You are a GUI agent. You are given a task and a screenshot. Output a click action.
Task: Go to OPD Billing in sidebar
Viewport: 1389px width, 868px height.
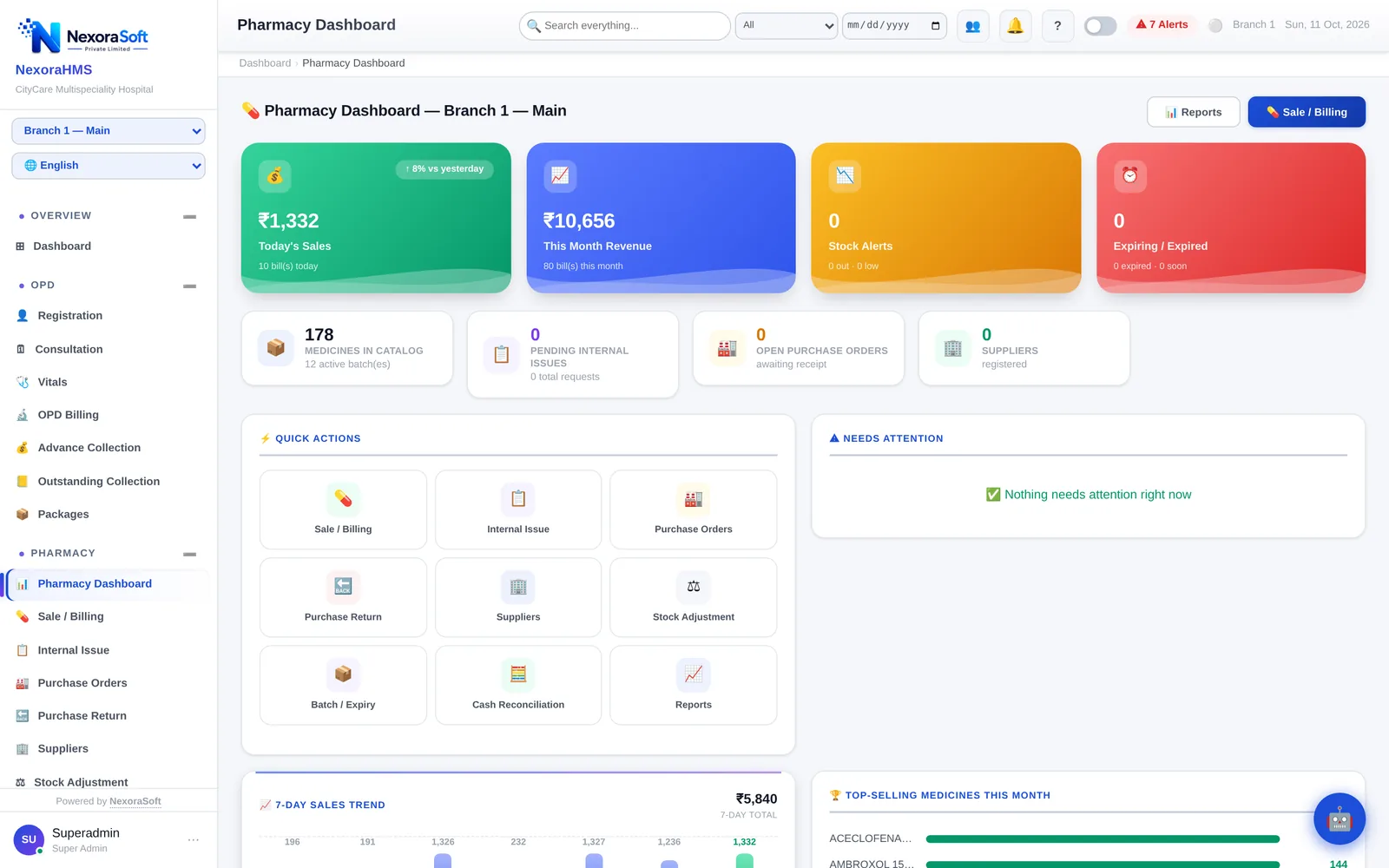(109, 415)
